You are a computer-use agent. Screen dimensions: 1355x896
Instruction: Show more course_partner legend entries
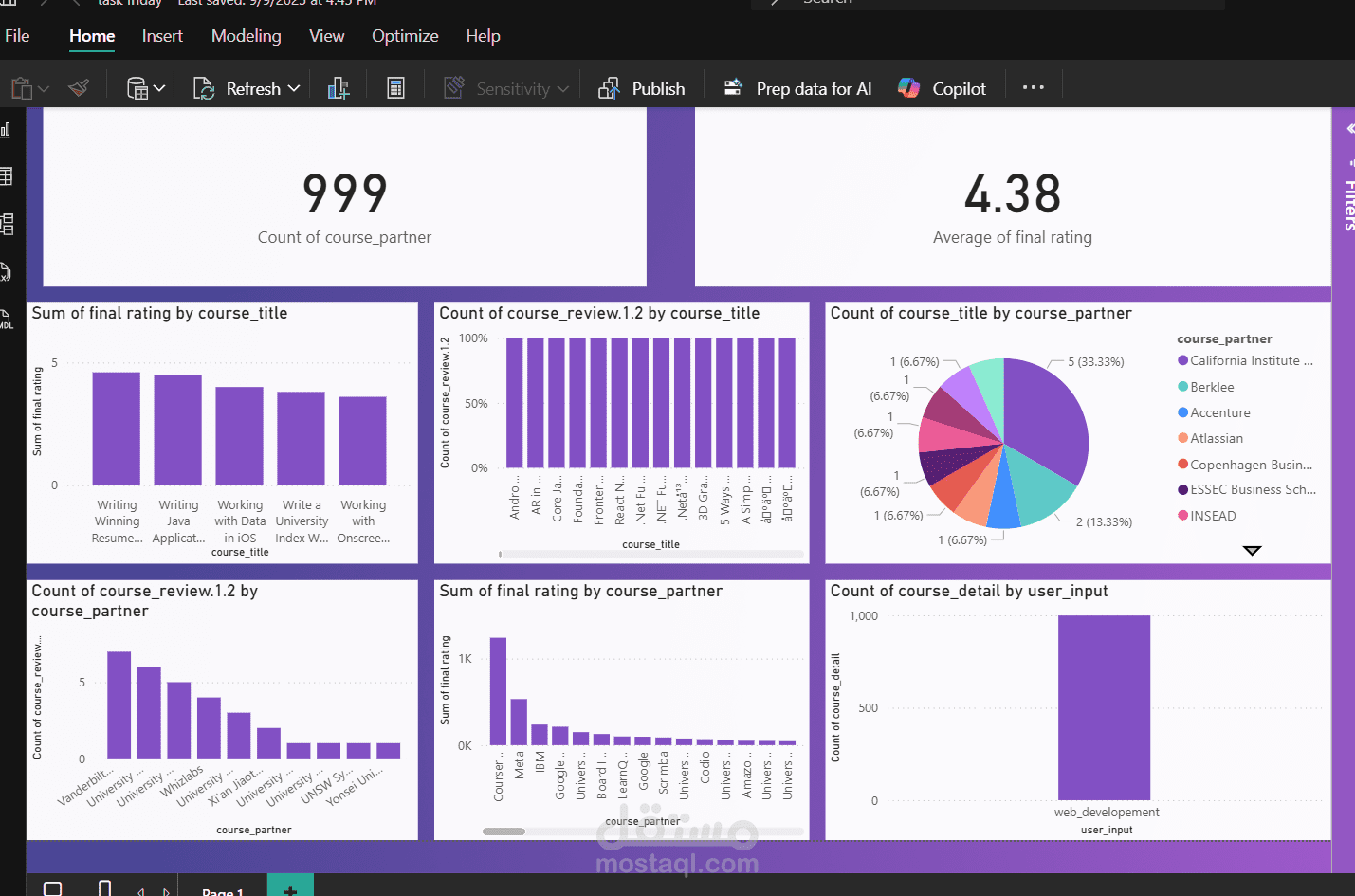pyautogui.click(x=1252, y=551)
